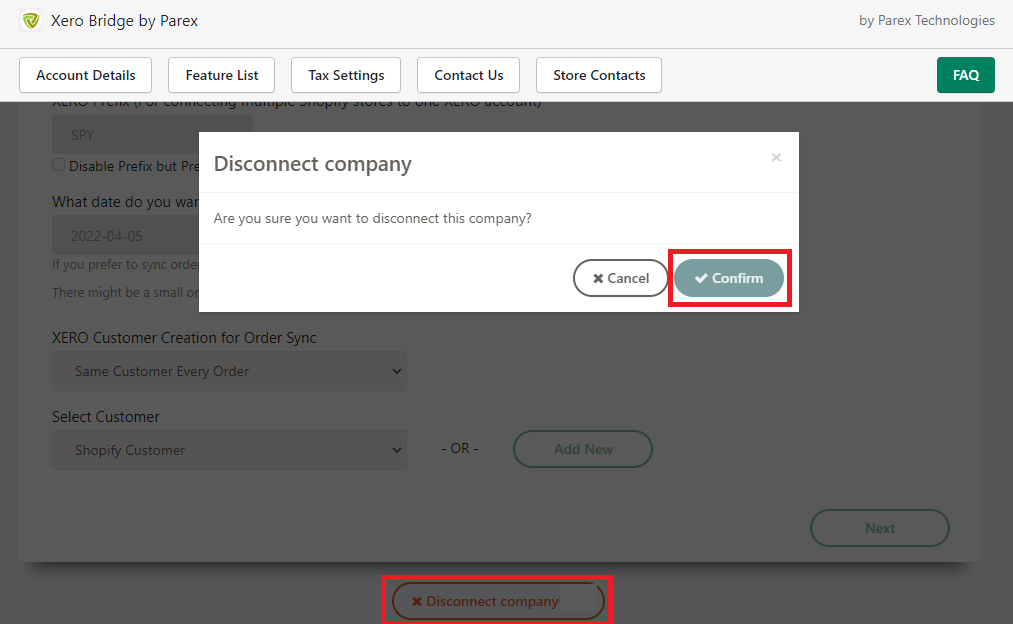Click the Add New customer button
This screenshot has width=1013, height=624.
pyautogui.click(x=583, y=450)
